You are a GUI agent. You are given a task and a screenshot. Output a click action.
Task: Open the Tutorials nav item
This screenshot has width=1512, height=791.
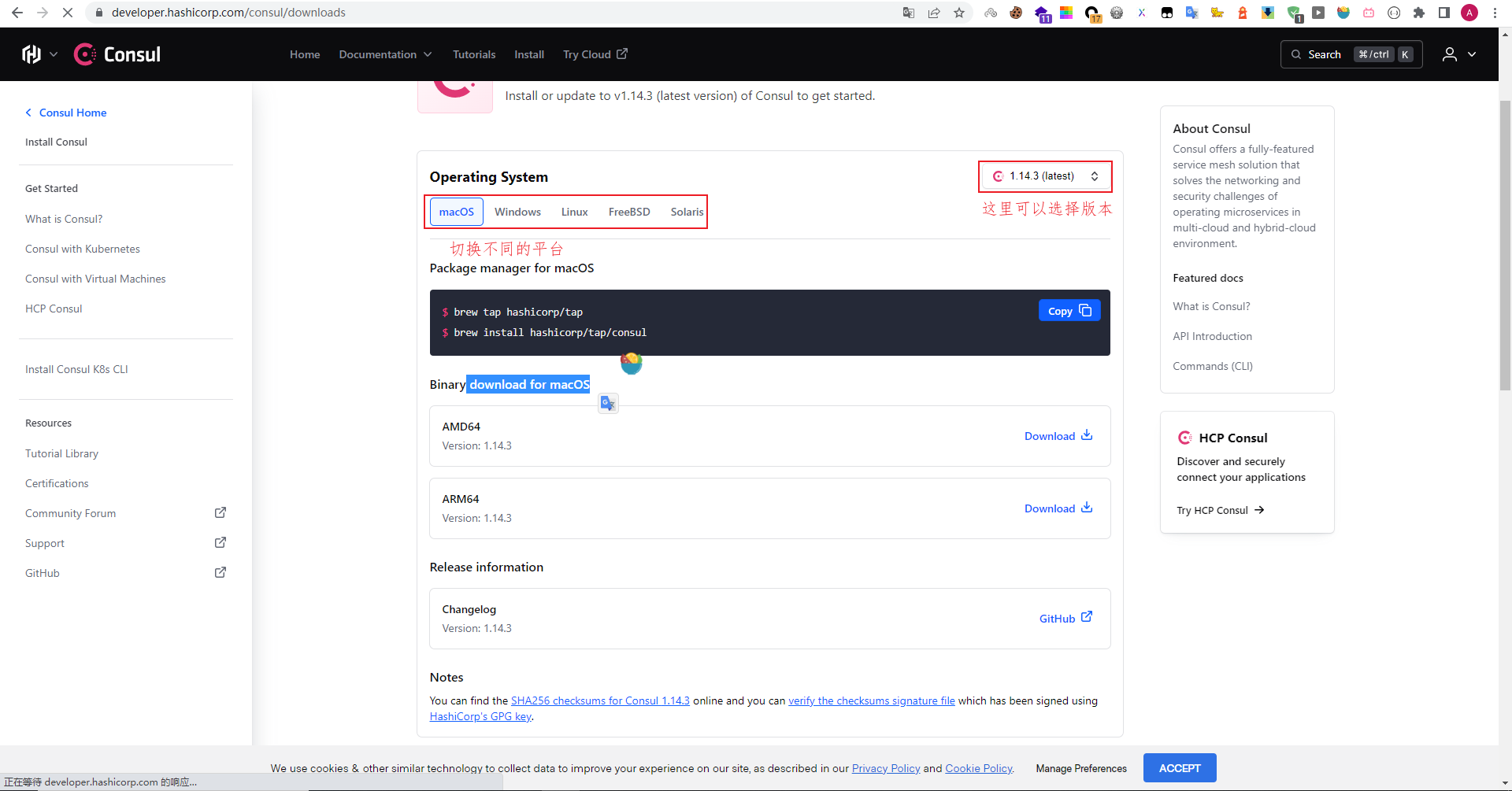(x=474, y=54)
